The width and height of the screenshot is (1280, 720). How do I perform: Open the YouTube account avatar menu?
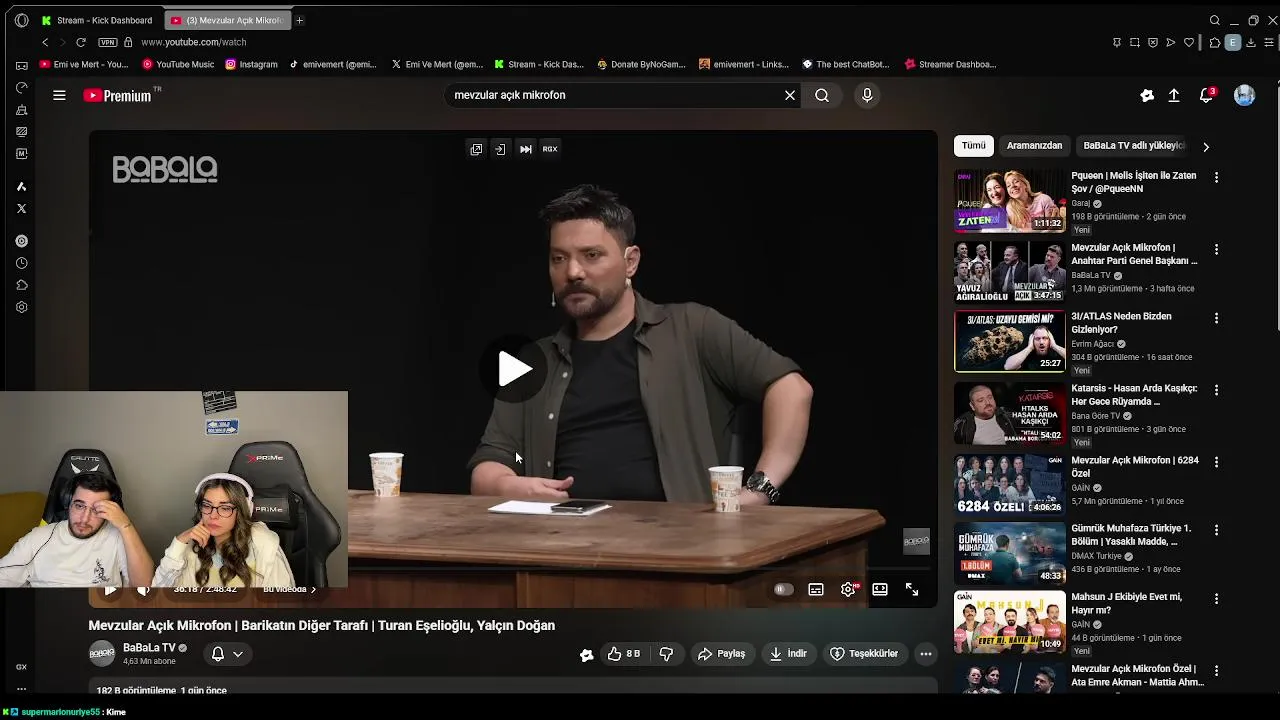tap(1244, 95)
